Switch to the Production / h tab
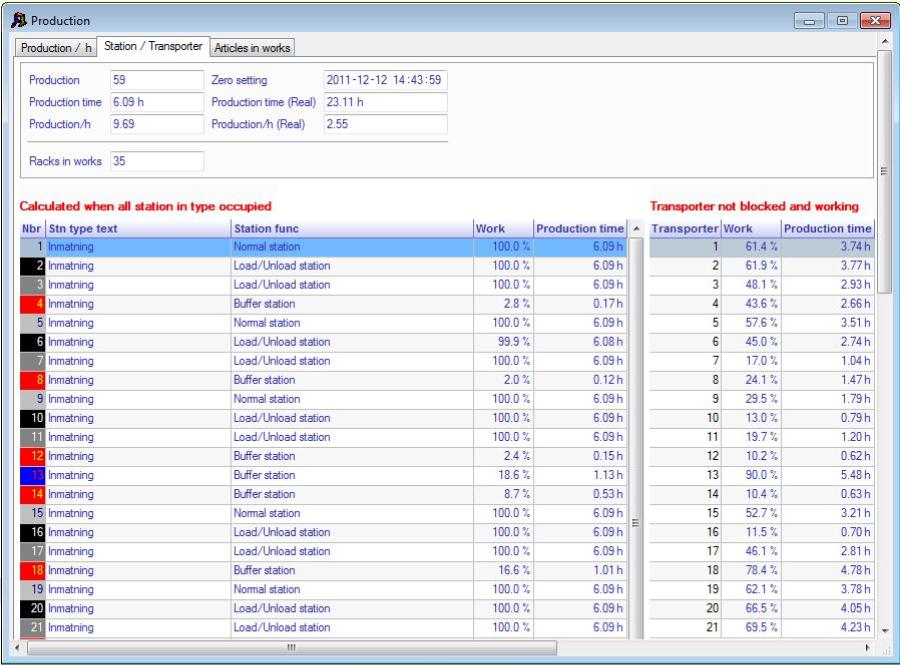 click(x=53, y=48)
